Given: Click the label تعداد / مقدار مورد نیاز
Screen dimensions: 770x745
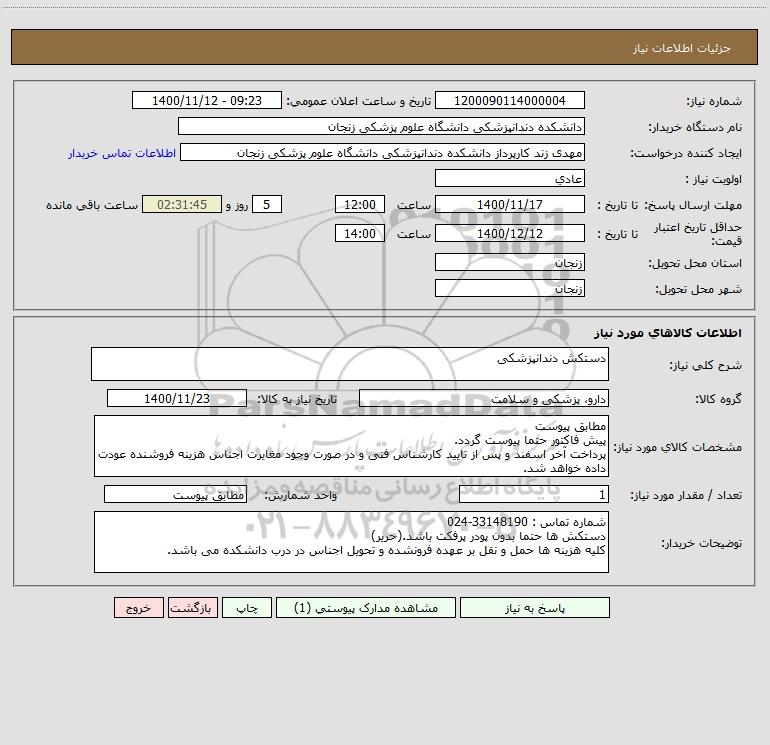Looking at the screenshot, I should pos(686,495).
